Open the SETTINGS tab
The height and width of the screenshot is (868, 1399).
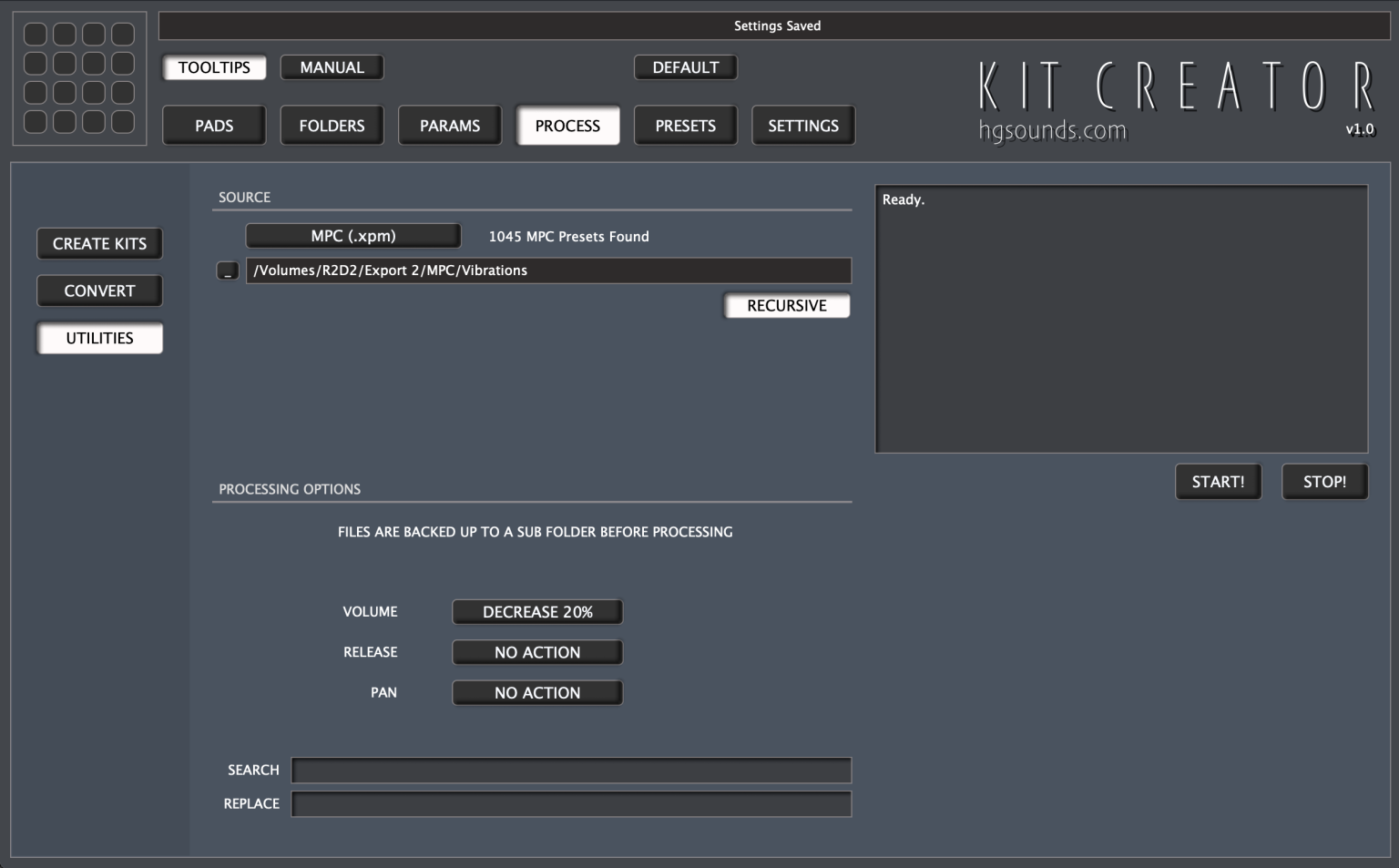click(802, 125)
